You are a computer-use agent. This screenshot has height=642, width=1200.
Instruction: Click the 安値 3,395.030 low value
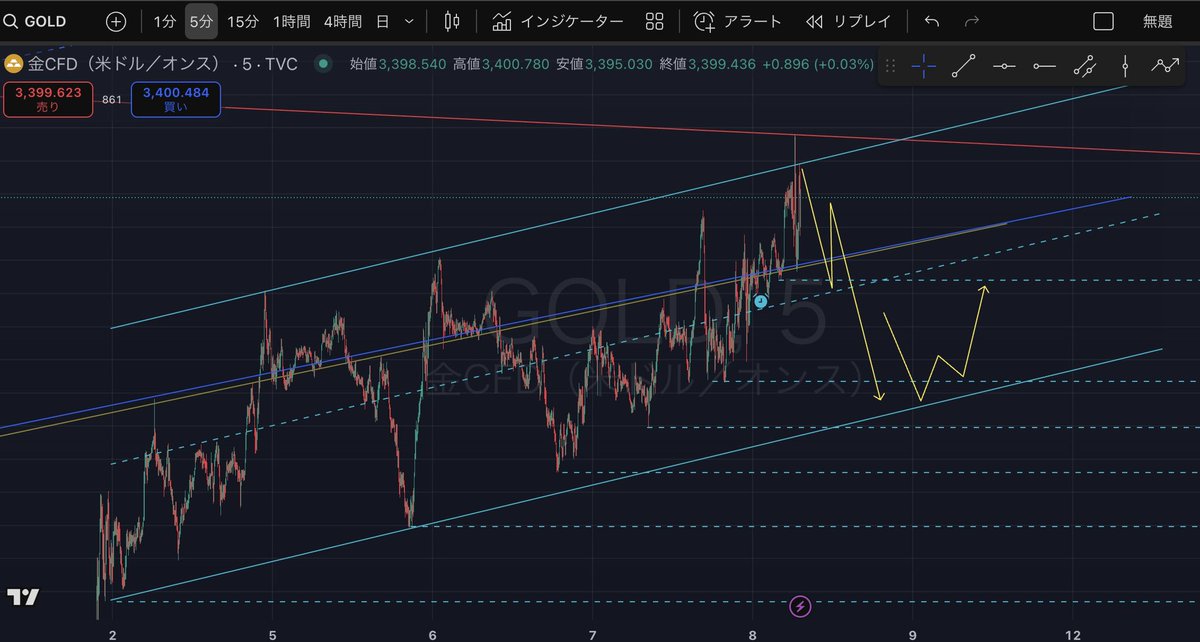(604, 64)
